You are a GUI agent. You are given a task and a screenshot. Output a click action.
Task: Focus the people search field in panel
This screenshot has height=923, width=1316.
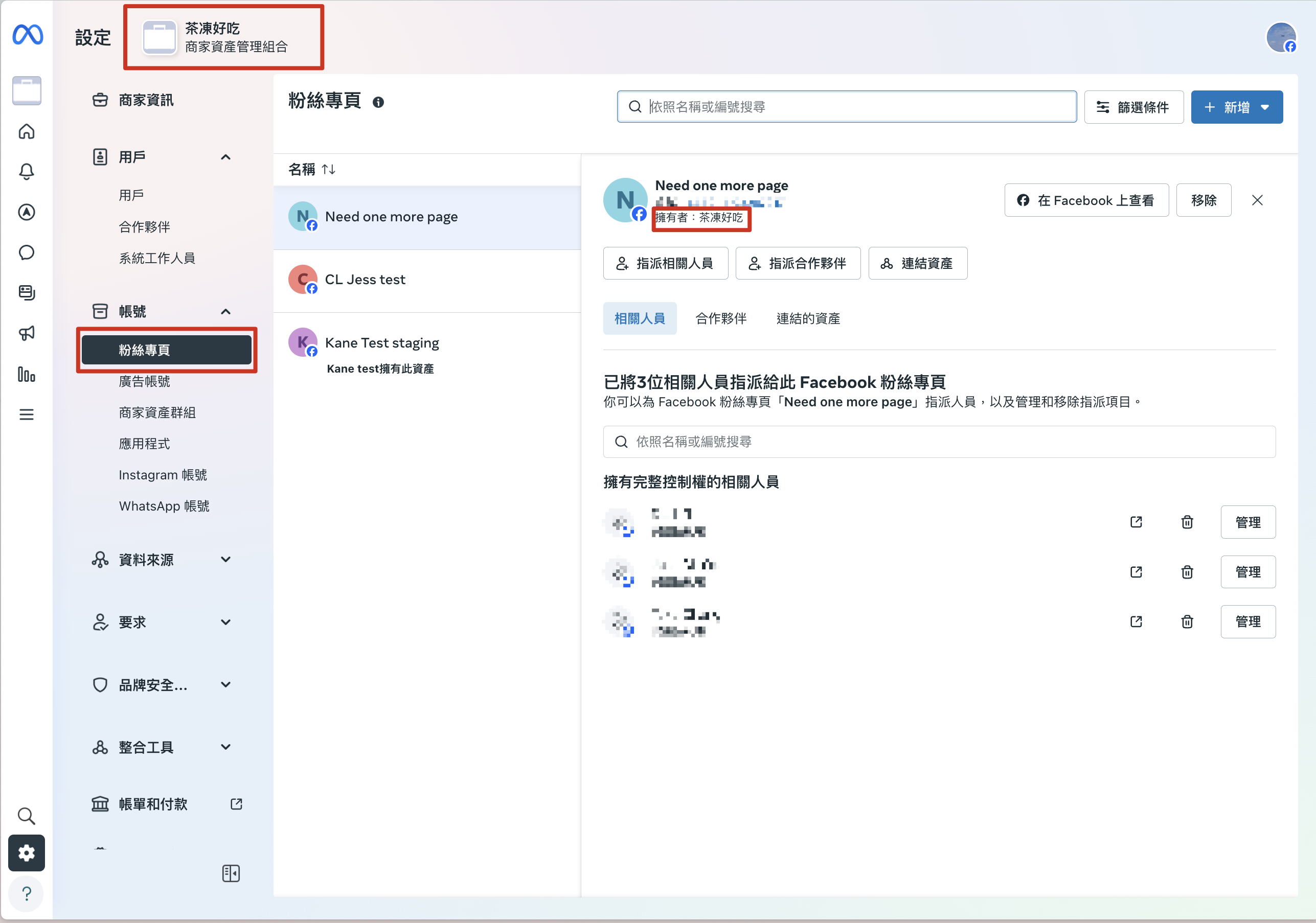[939, 442]
